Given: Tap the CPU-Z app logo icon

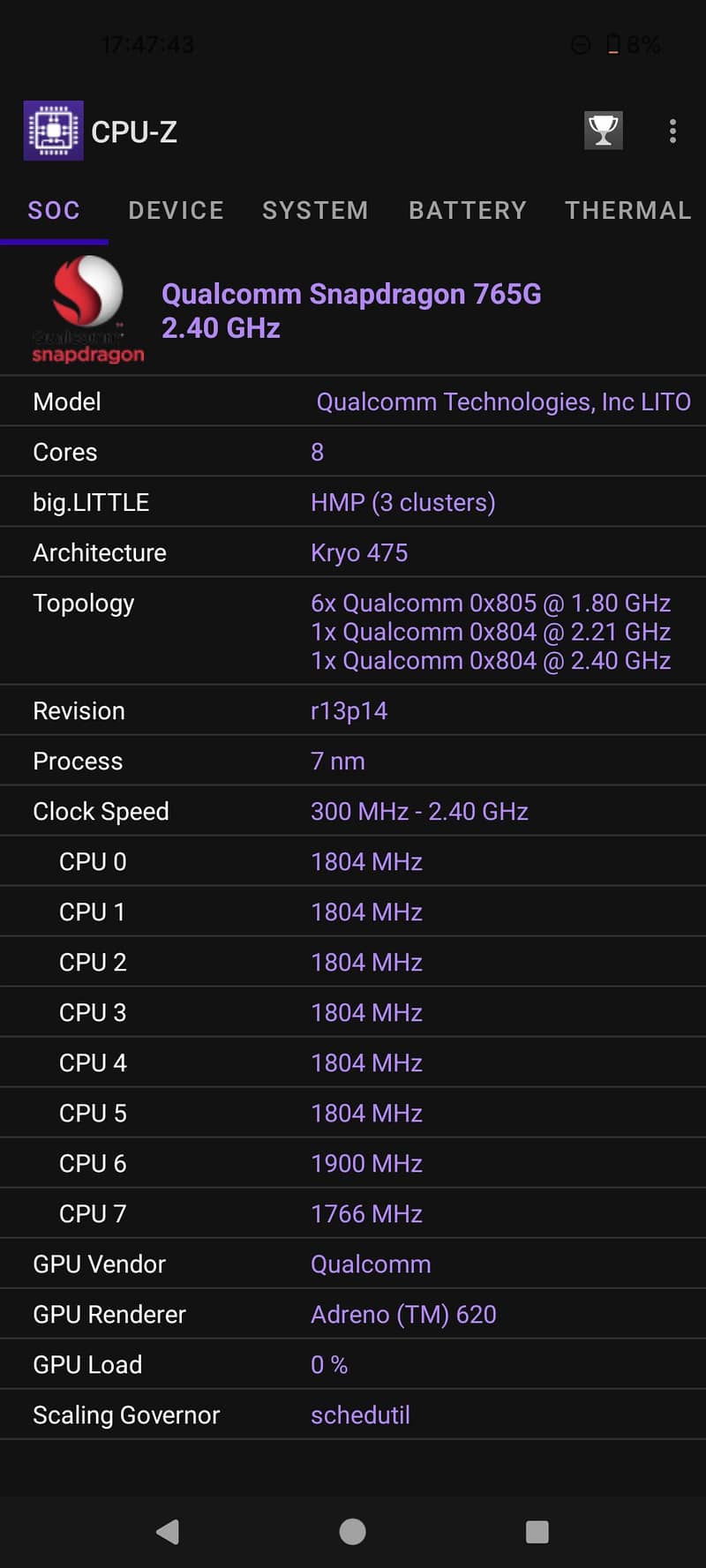Looking at the screenshot, I should tap(53, 131).
